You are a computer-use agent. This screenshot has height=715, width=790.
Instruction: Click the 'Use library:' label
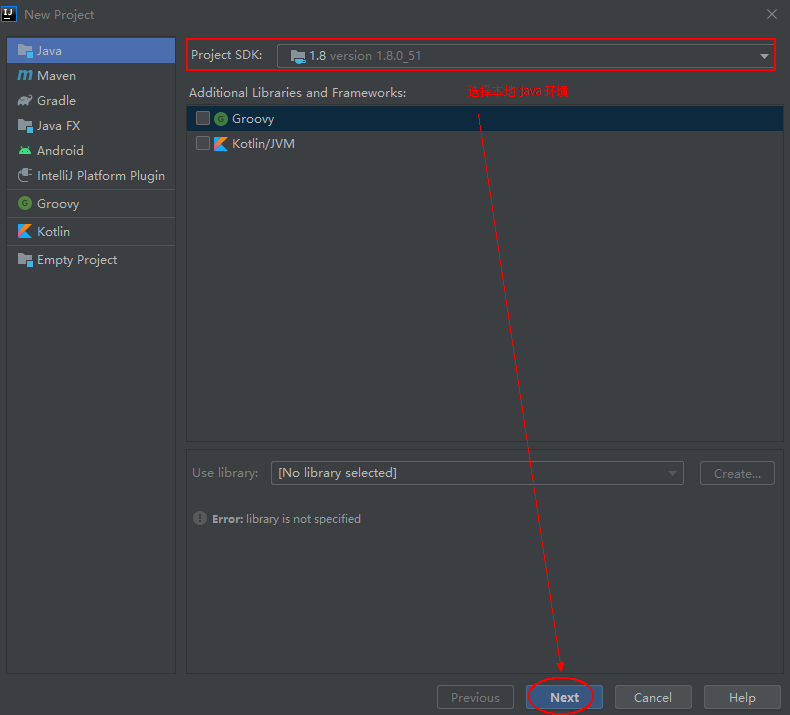pos(225,473)
